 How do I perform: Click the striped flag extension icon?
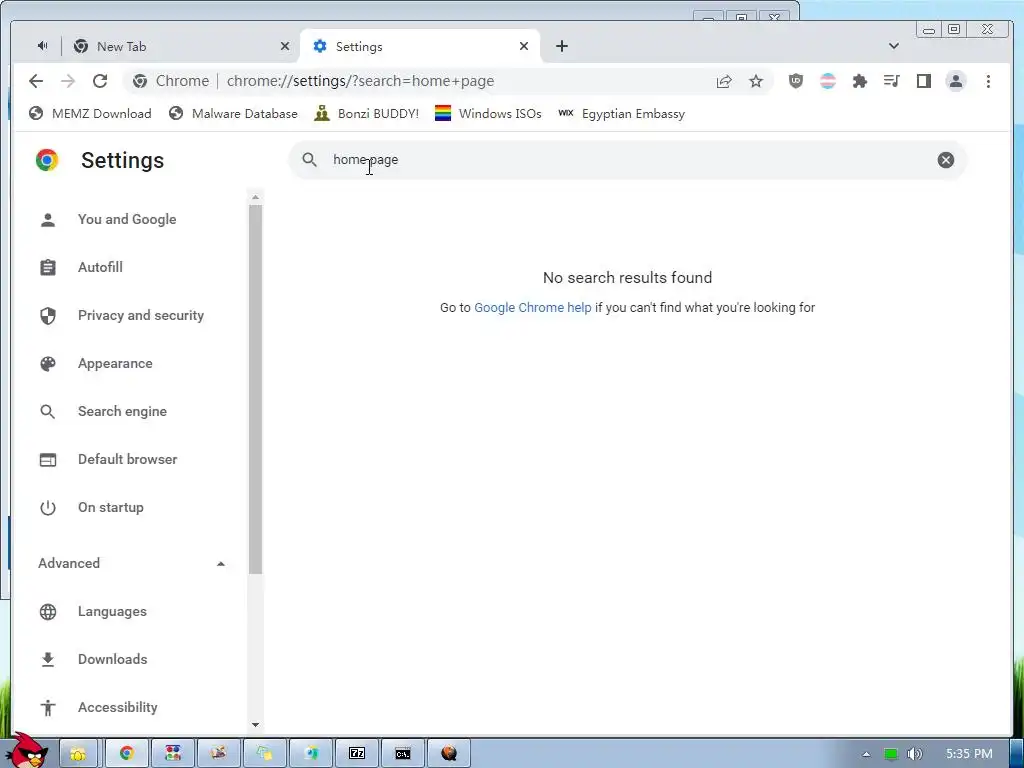click(x=827, y=81)
